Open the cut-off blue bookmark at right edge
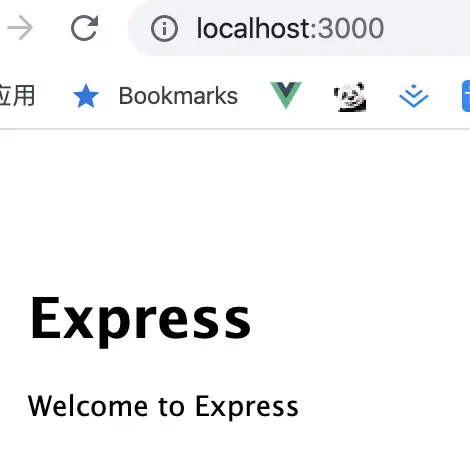This screenshot has height=454, width=470. [466, 96]
